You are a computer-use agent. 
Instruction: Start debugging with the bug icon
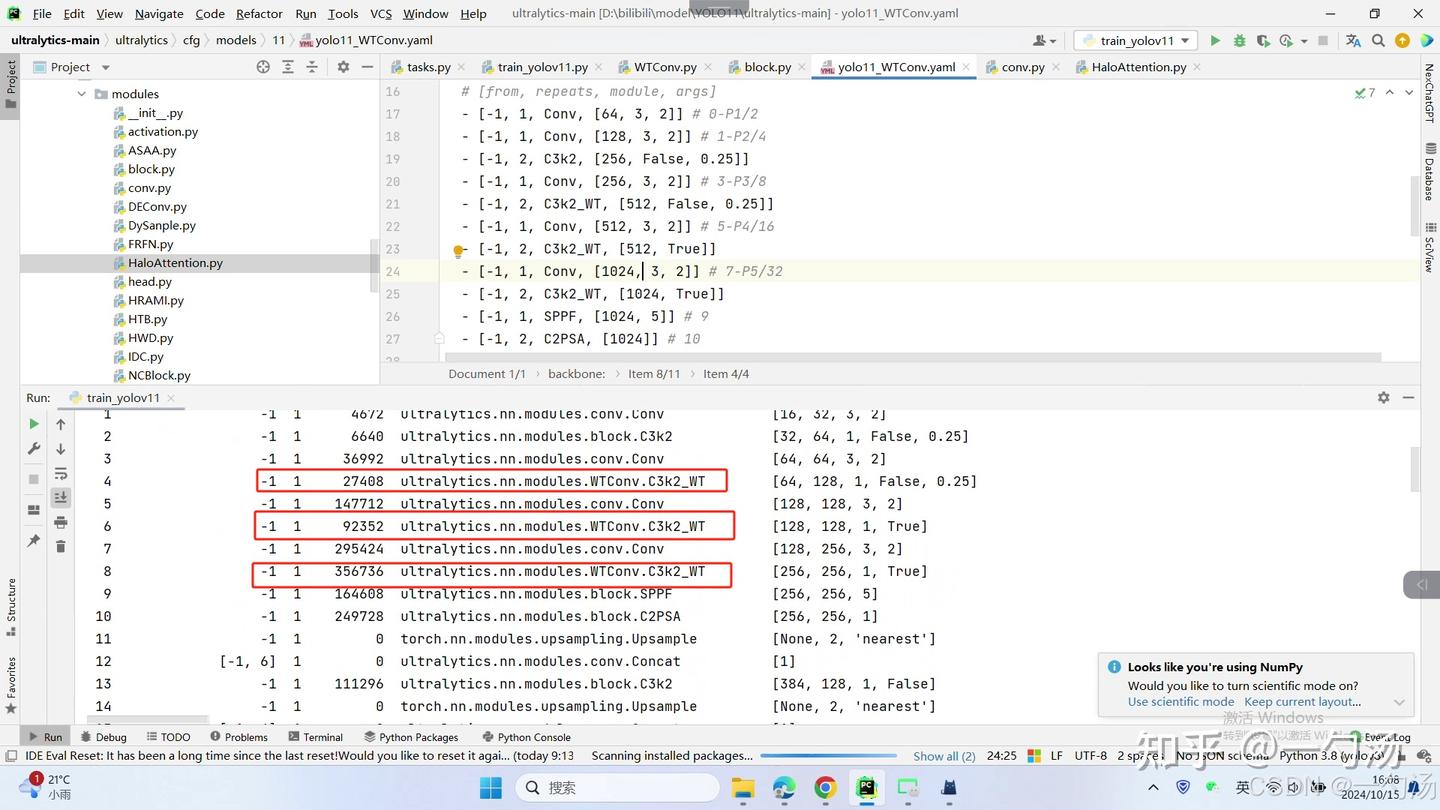click(x=1239, y=41)
